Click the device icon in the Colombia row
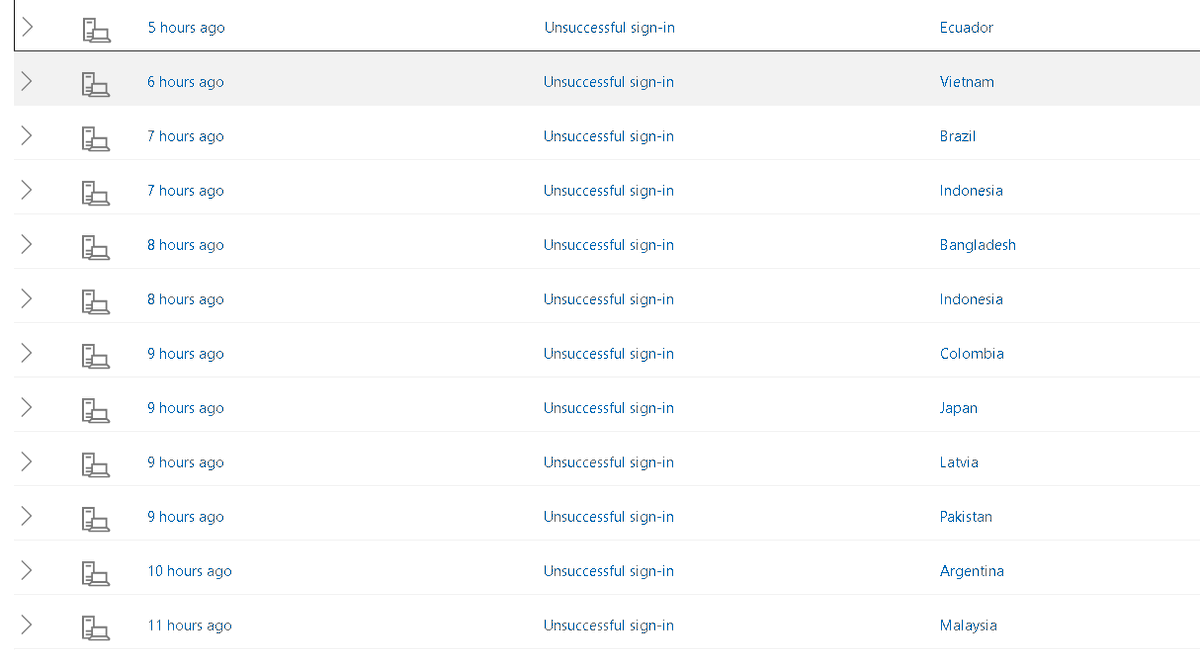This screenshot has width=1200, height=669. [95, 355]
